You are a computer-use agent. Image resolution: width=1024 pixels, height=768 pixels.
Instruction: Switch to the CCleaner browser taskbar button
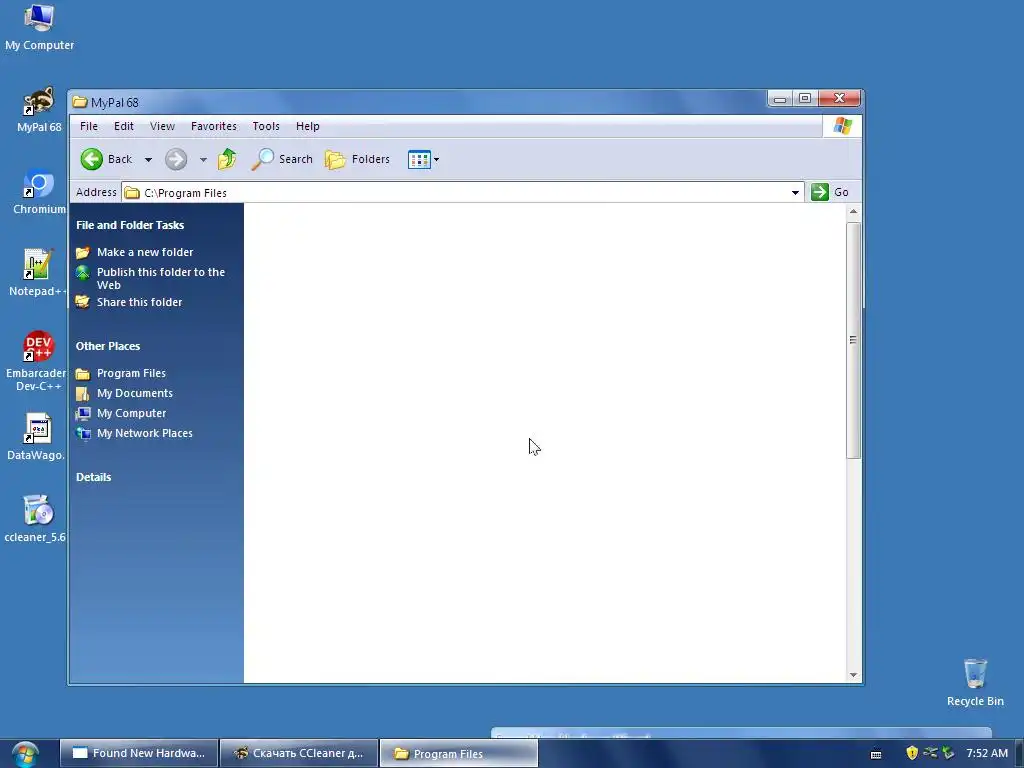(299, 753)
